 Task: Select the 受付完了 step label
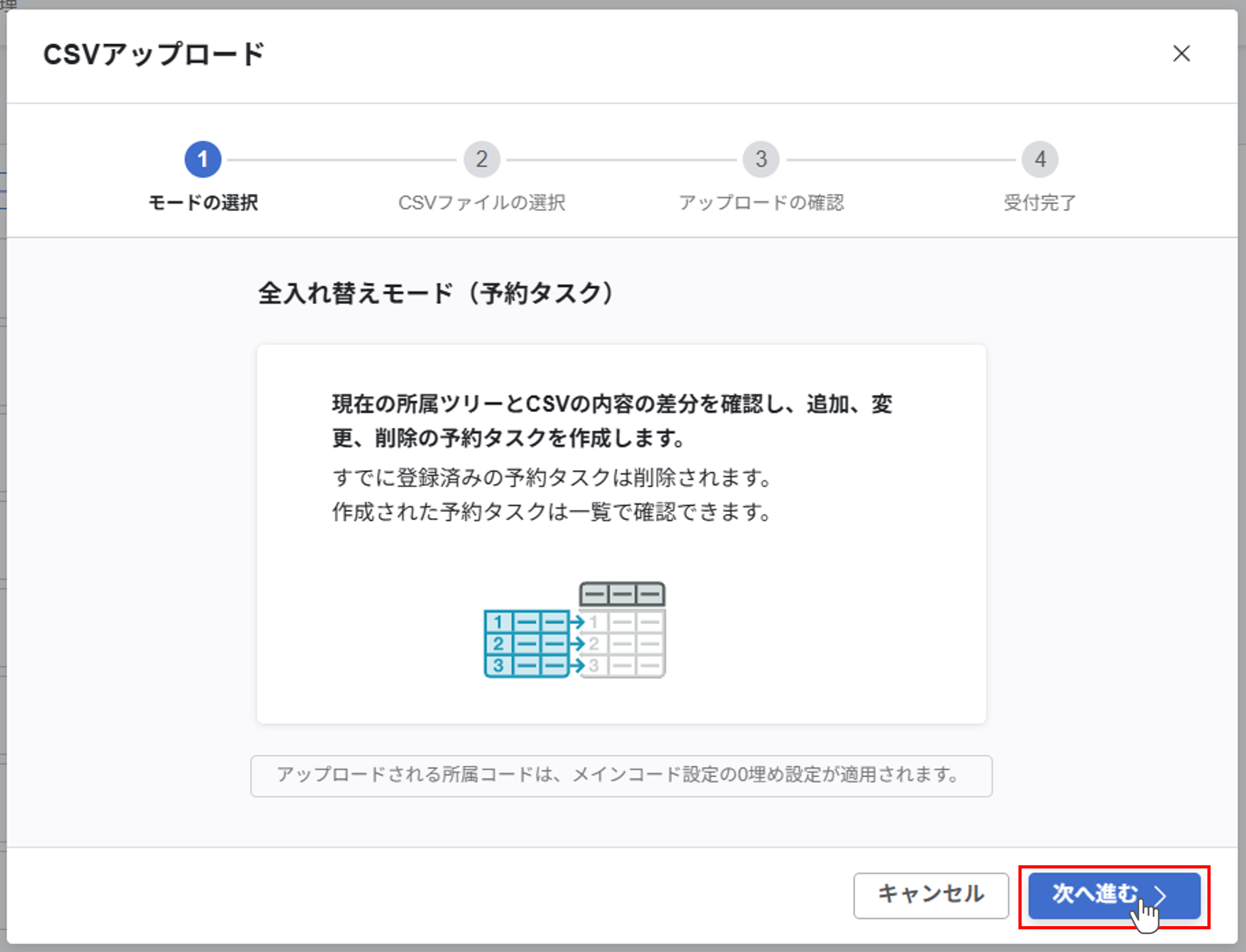[1040, 202]
